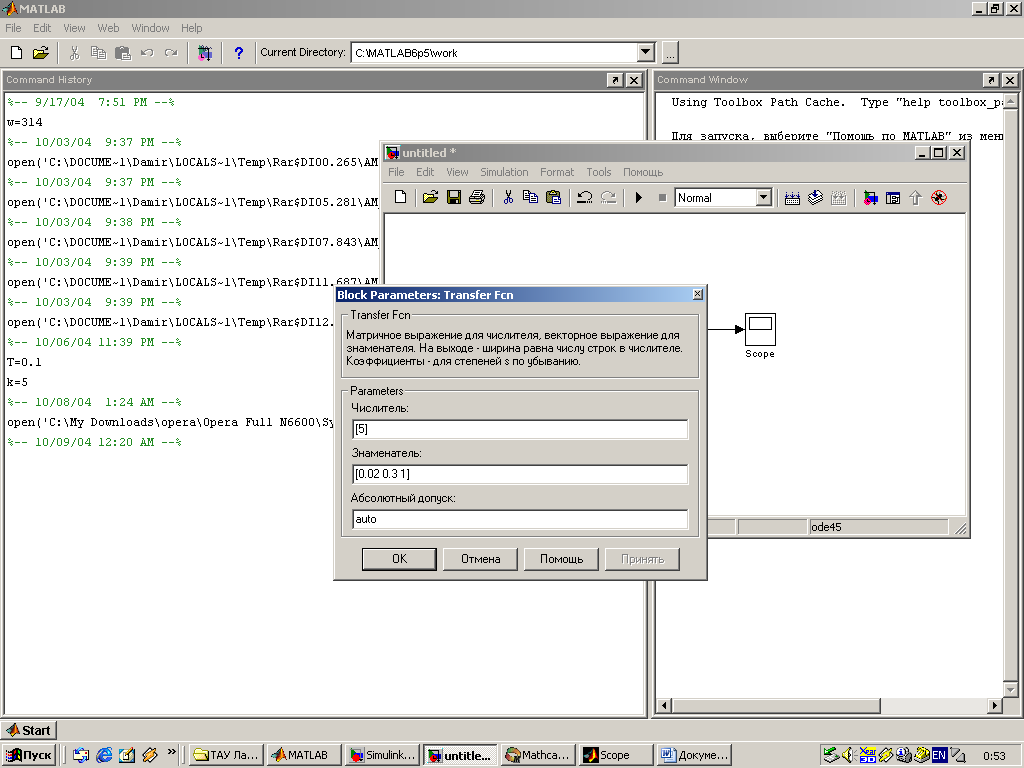Click the Command Window horizontal scrollbar right arrow
Image resolution: width=1024 pixels, height=768 pixels.
tap(994, 706)
